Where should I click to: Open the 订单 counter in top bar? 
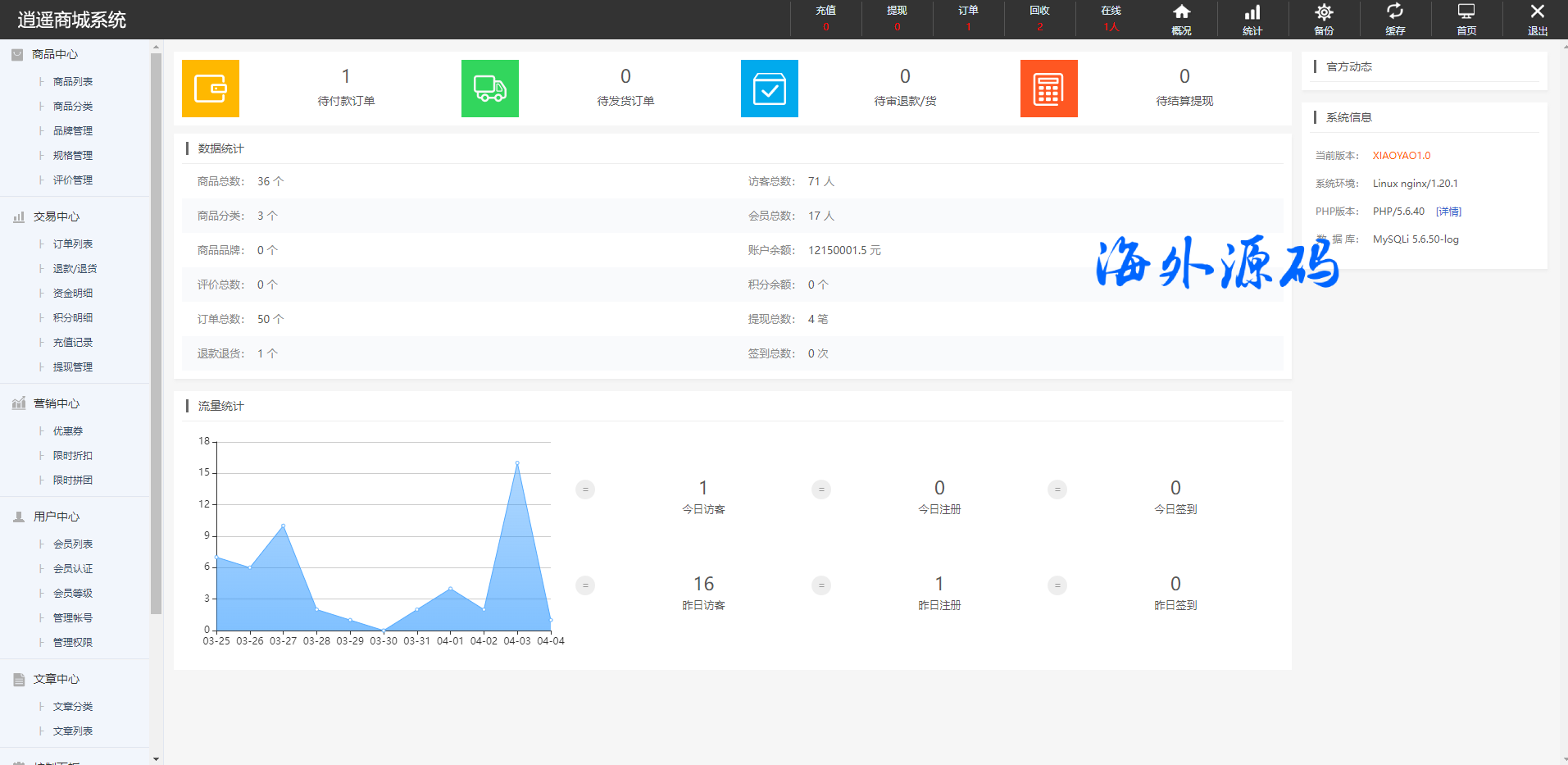[x=968, y=18]
